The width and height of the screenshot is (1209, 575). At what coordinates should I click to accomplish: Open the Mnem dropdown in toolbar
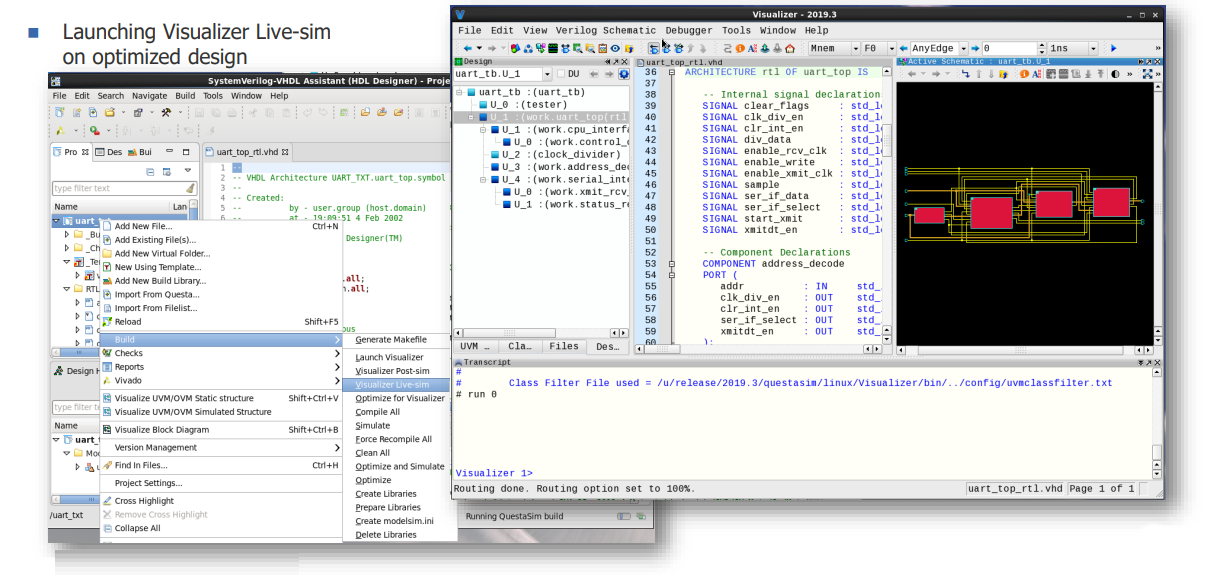pyautogui.click(x=855, y=48)
